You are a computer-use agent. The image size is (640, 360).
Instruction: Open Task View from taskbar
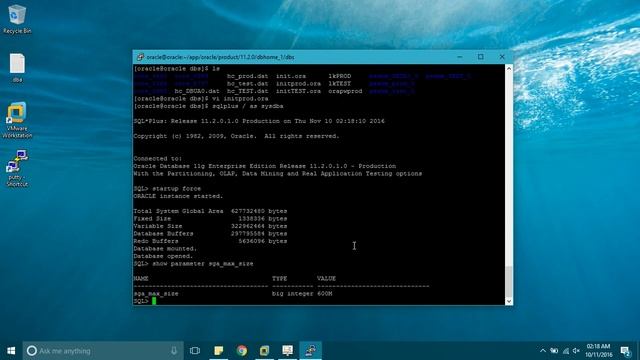click(x=195, y=351)
